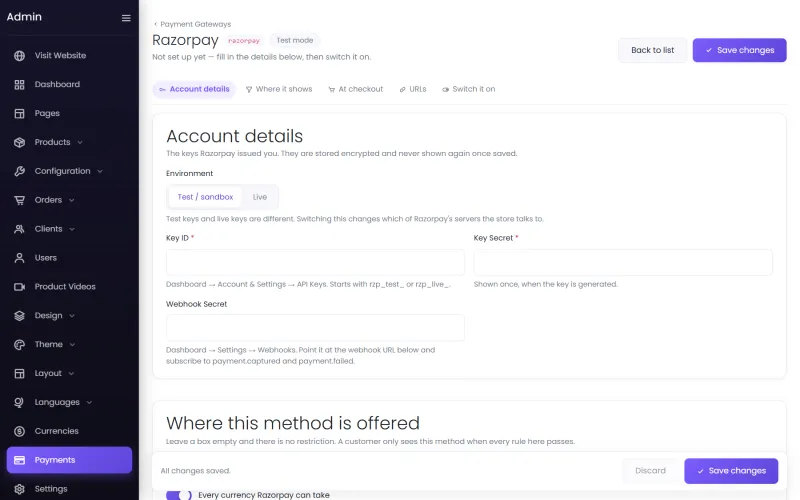Toggle Every currency Razorpay can take switch

(179, 495)
